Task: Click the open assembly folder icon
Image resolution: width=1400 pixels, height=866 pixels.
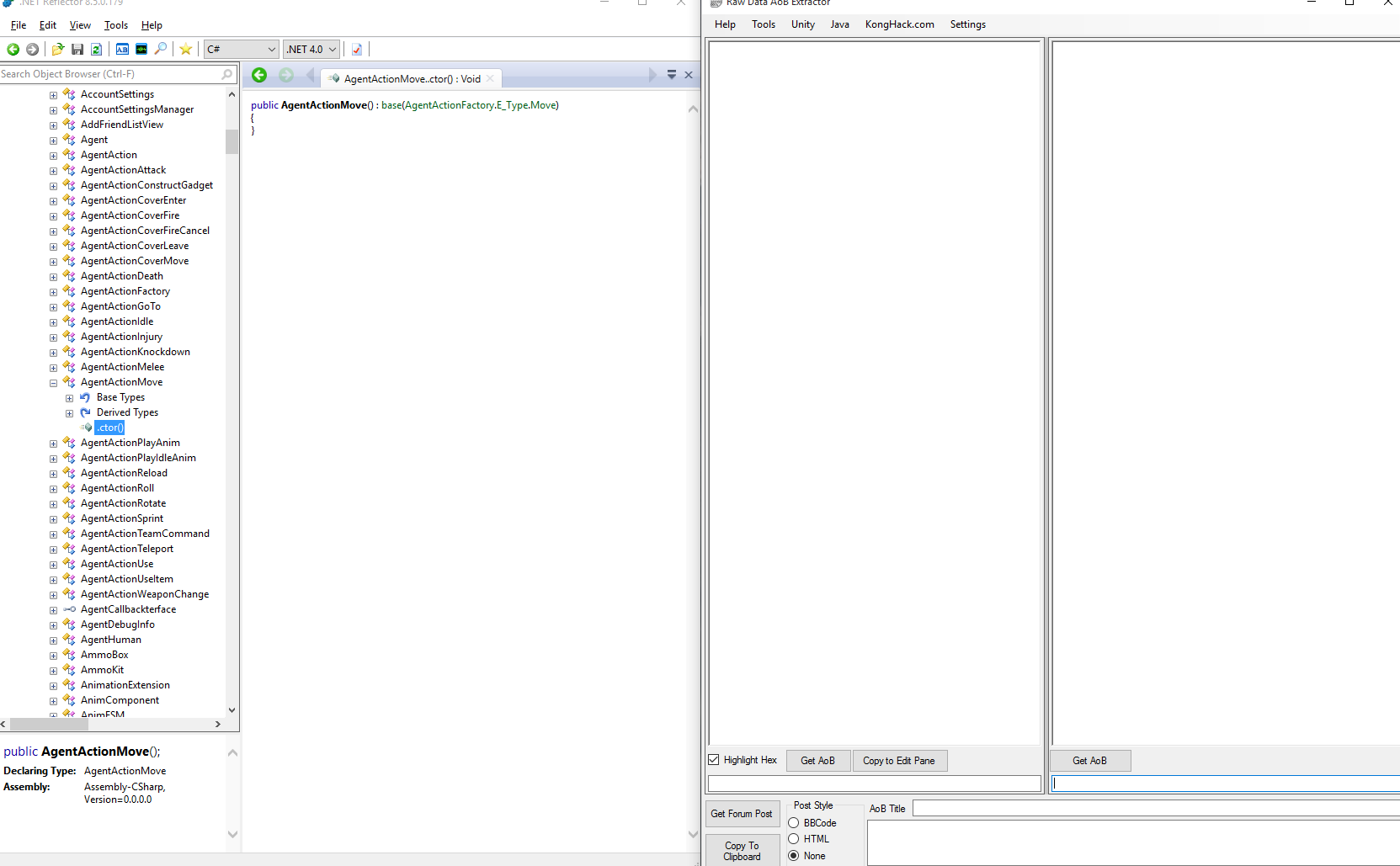Action: [x=57, y=50]
